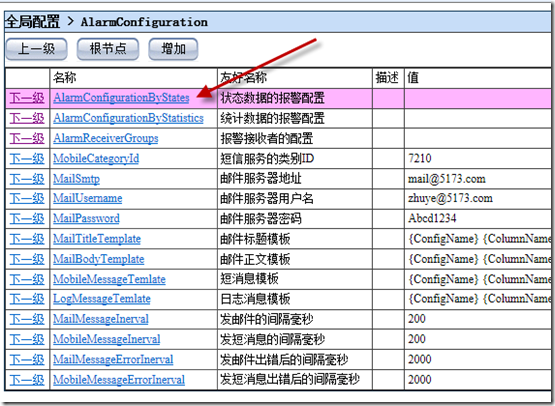
Task: Select the 短消息模板 cell
Action: pos(294,279)
